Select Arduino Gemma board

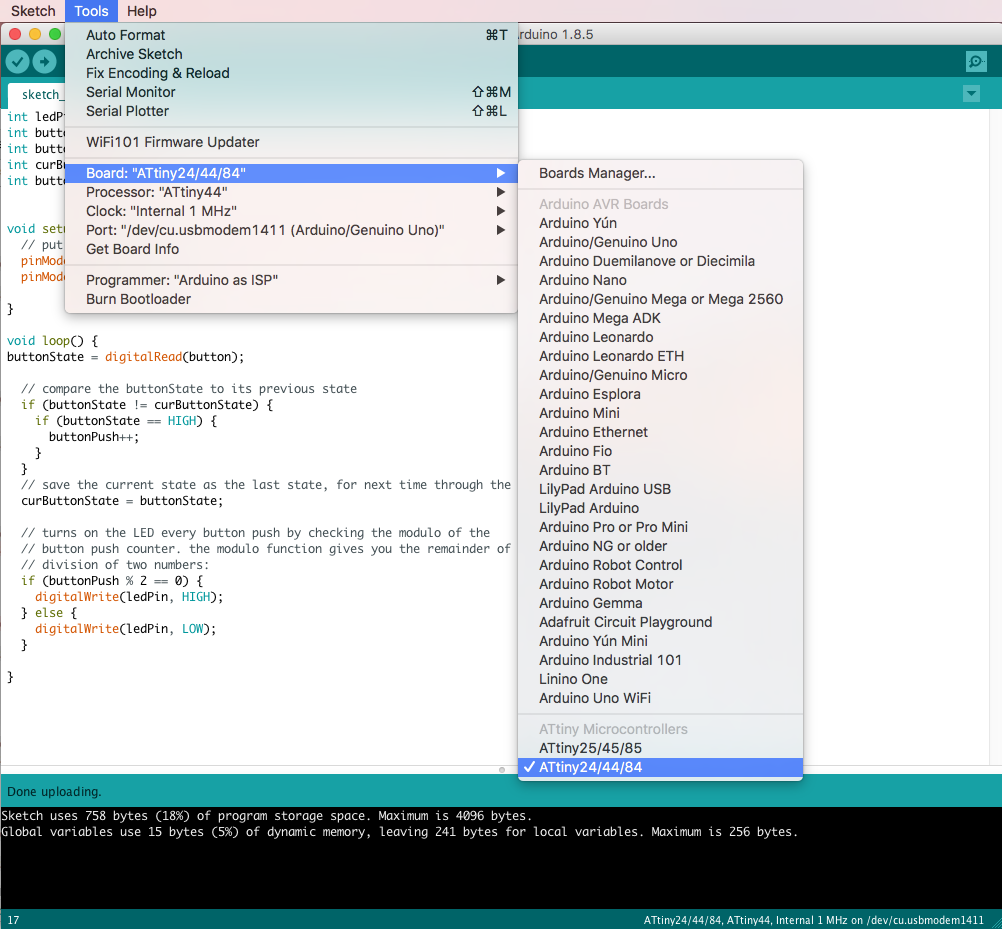coord(660,603)
